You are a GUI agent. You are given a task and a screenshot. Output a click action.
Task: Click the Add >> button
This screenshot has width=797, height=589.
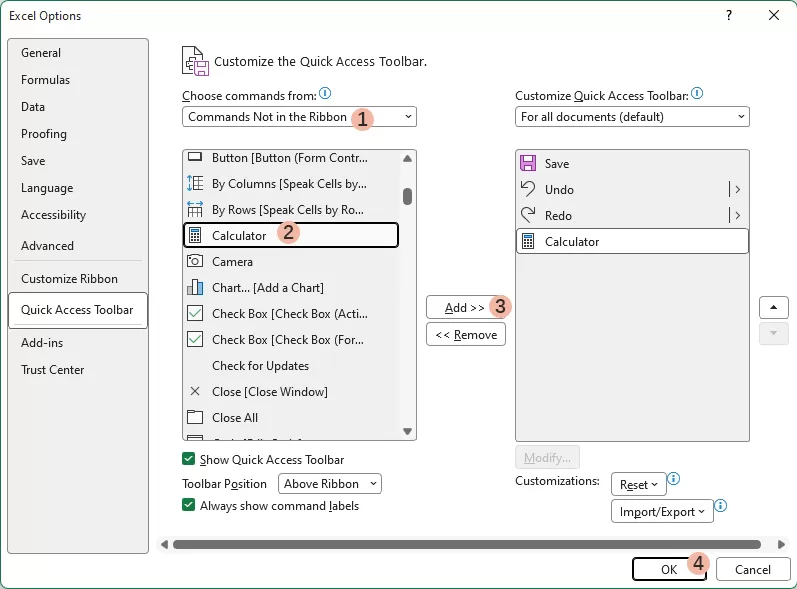465,308
